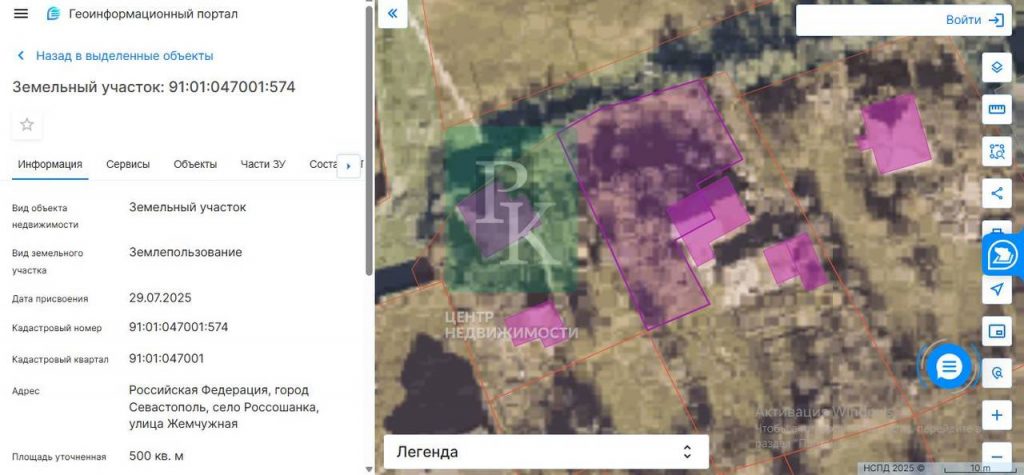This screenshot has width=1024, height=475.
Task: Zoom out with the minus button
Action: click(x=996, y=454)
